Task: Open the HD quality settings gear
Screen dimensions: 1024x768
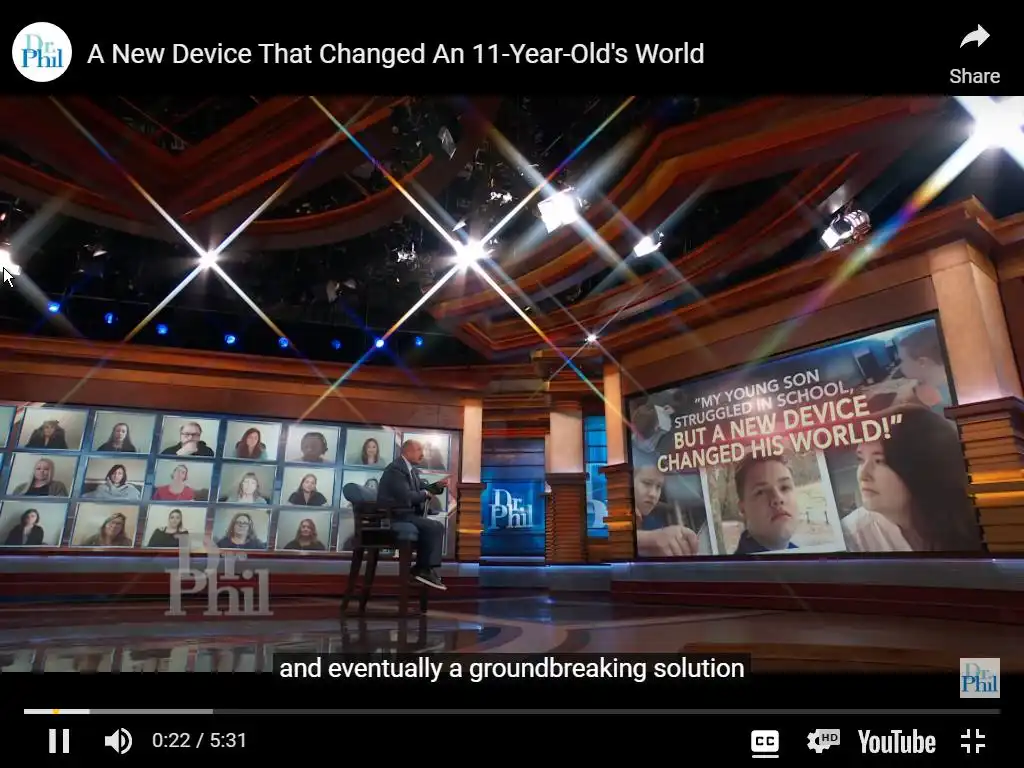Action: 823,741
